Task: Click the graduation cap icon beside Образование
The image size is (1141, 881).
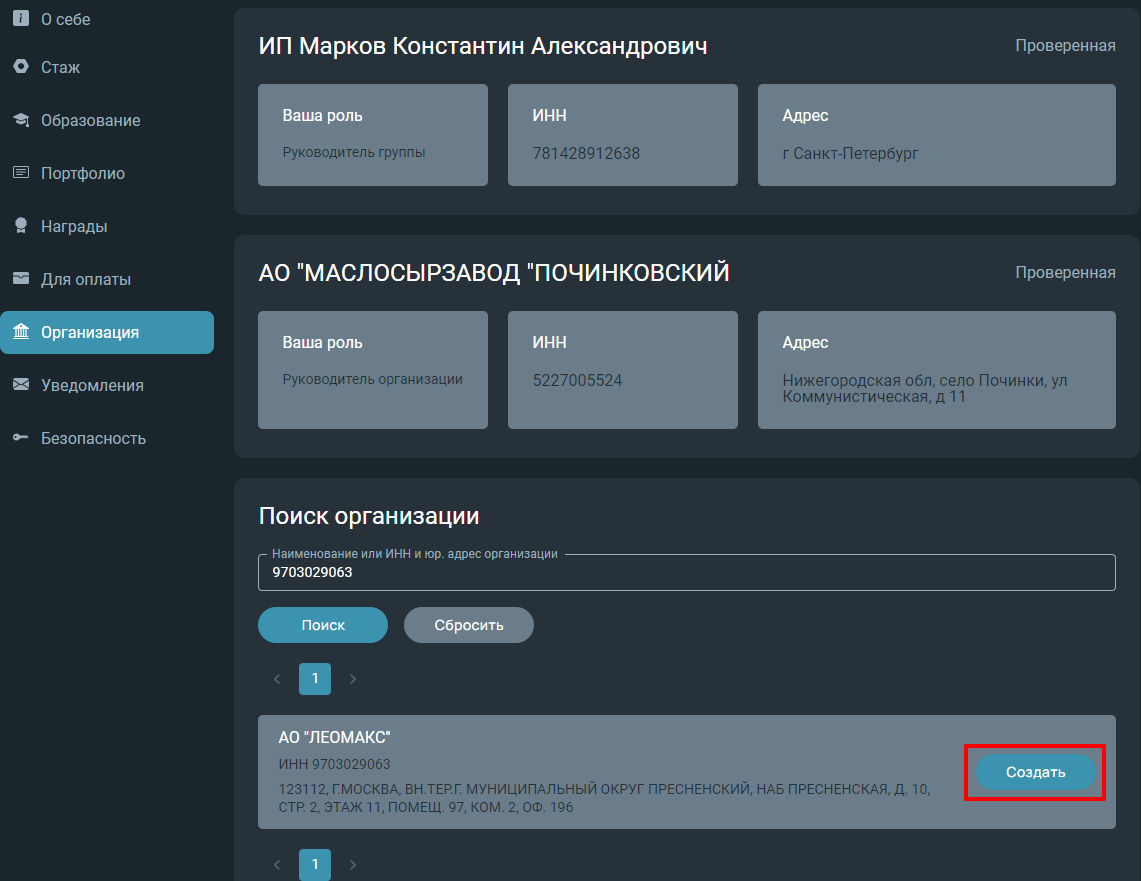Action: [21, 120]
